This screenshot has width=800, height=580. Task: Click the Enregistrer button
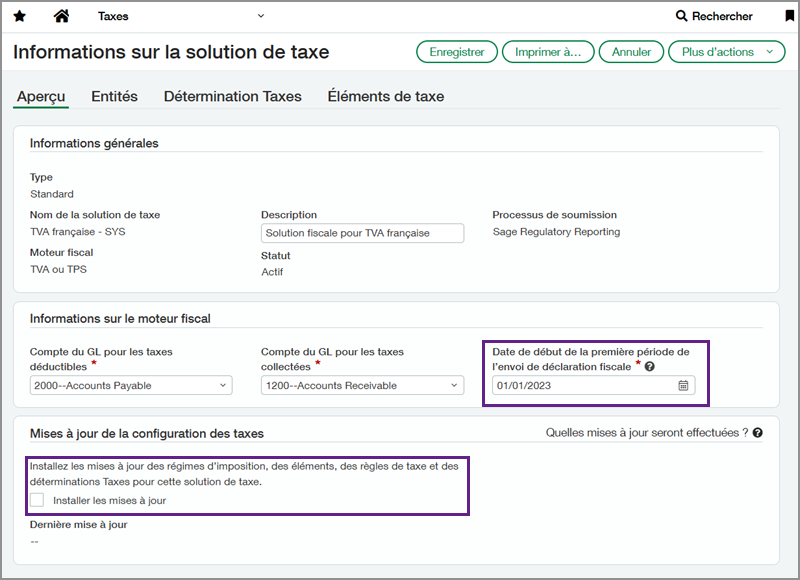point(457,52)
